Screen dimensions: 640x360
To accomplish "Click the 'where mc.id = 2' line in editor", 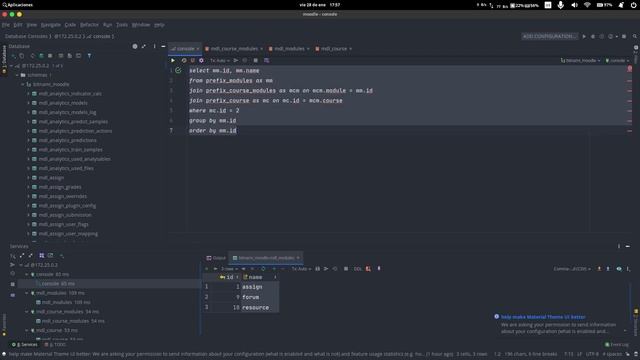I will (214, 111).
